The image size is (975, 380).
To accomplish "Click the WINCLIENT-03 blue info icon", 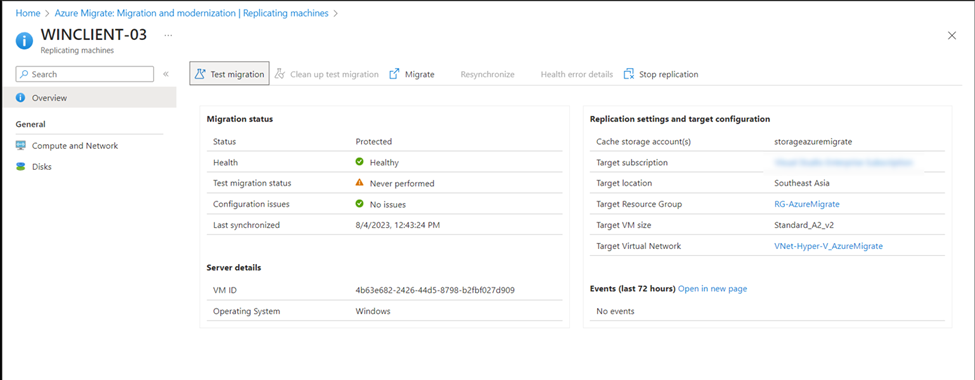I will pos(24,40).
